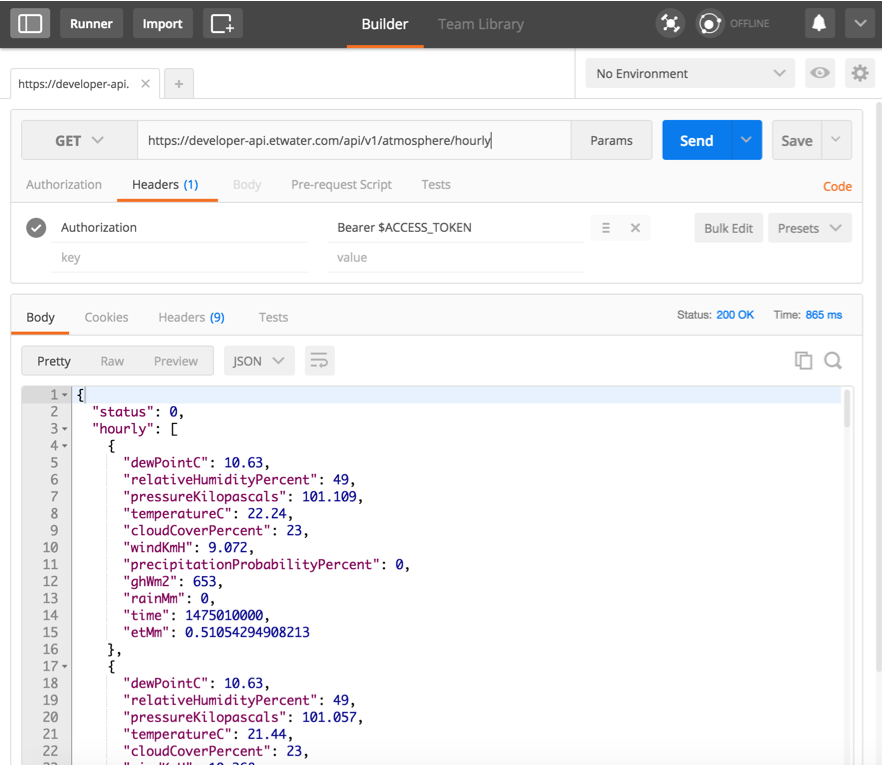Screen dimensions: 883x765
Task: Click the 865 ms time value
Action: 823,315
